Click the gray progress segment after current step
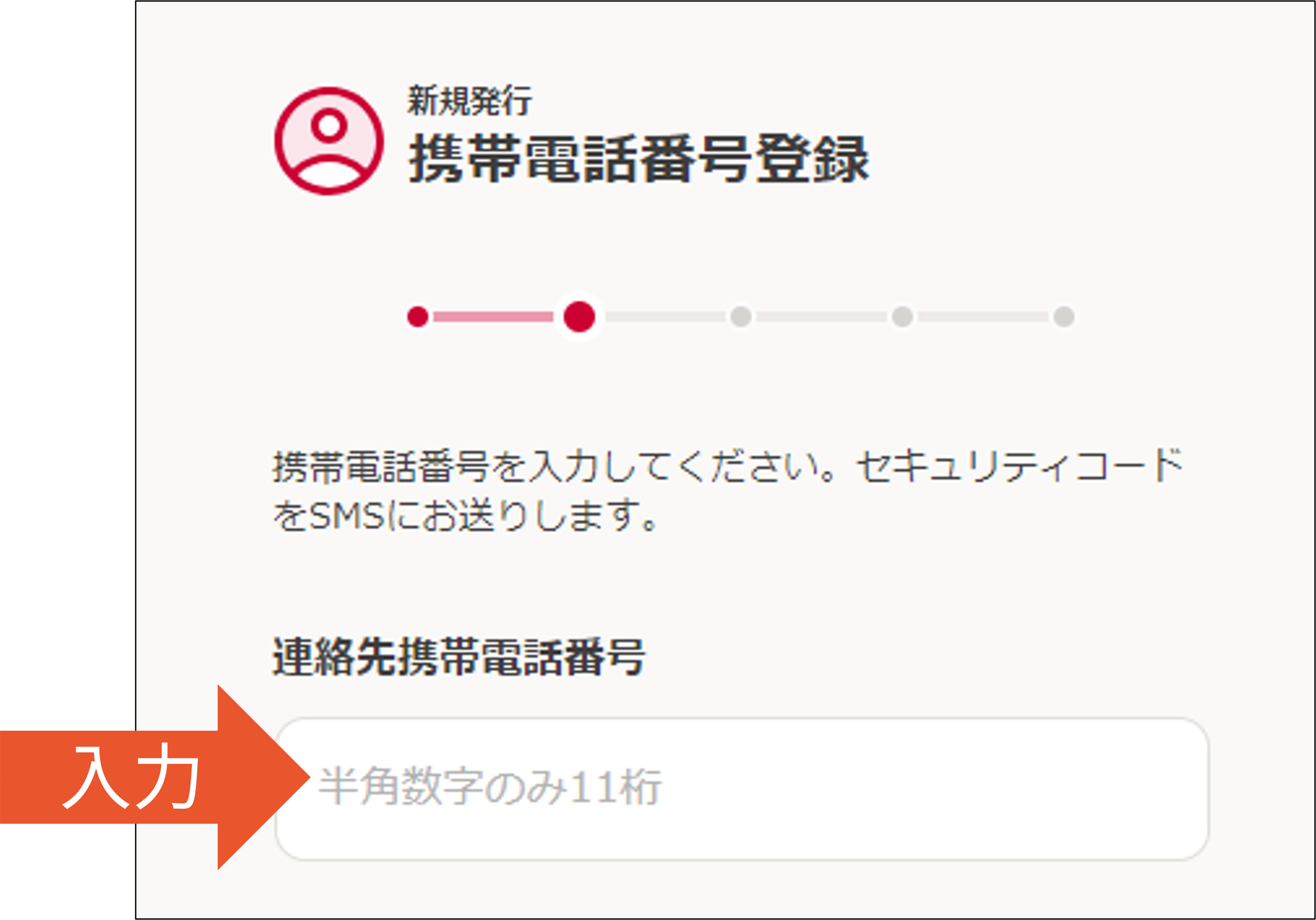Viewport: 1316px width, 920px height. pyautogui.click(x=665, y=316)
